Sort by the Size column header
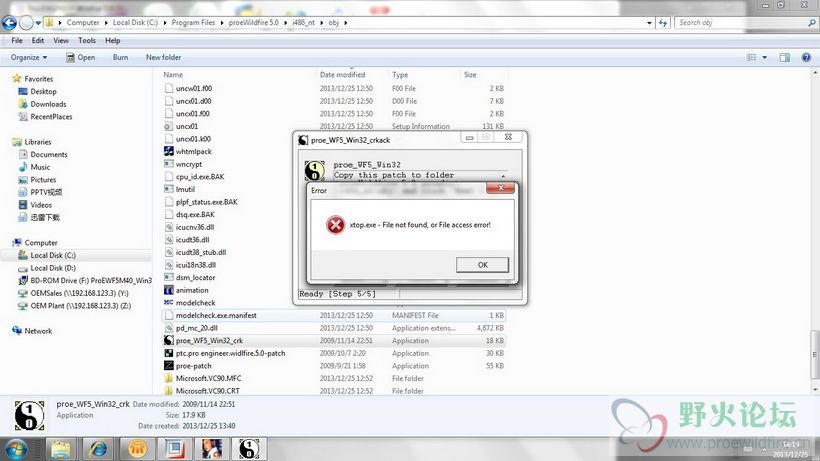 470,75
